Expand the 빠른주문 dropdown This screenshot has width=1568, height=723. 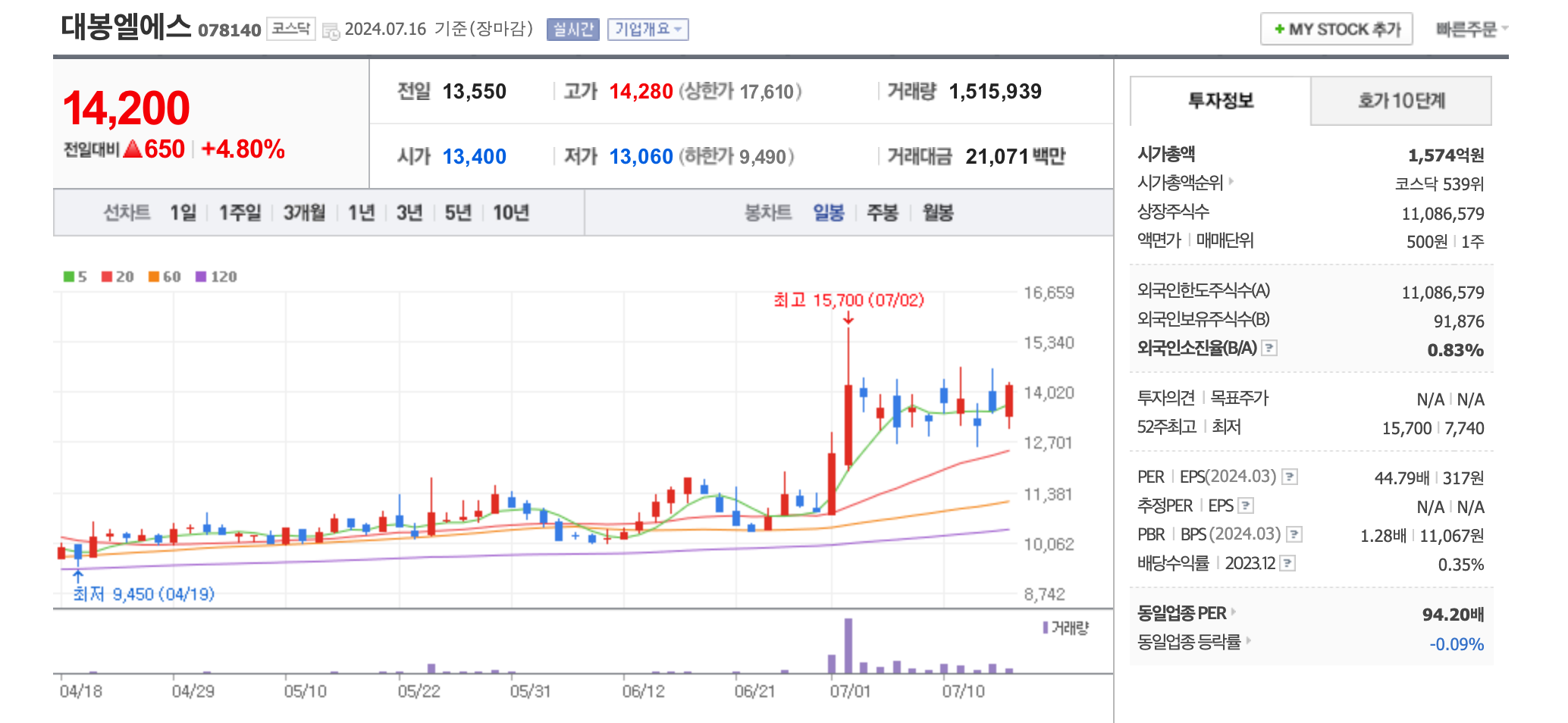1472,30
